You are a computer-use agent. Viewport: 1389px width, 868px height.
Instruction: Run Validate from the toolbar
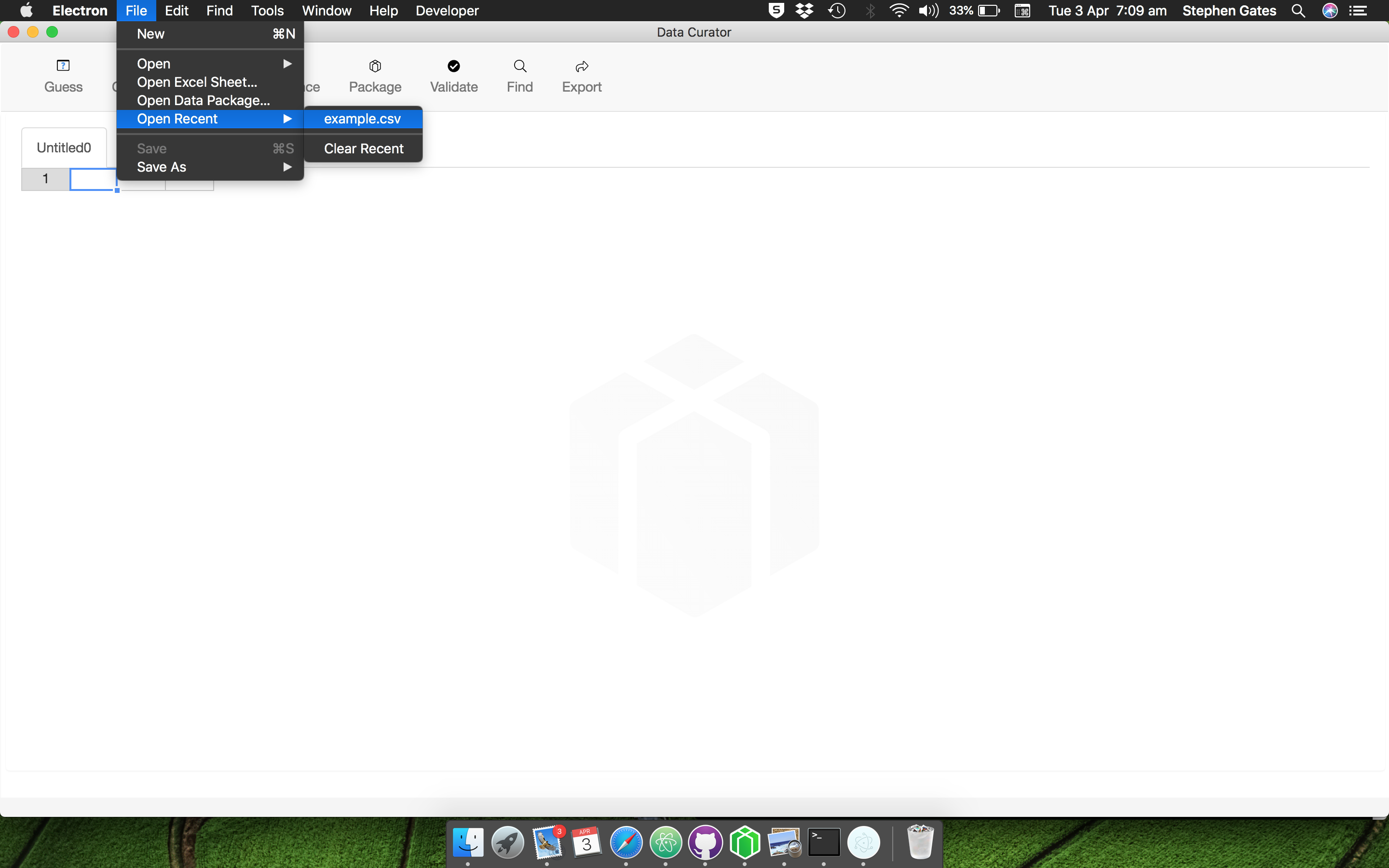click(x=453, y=76)
